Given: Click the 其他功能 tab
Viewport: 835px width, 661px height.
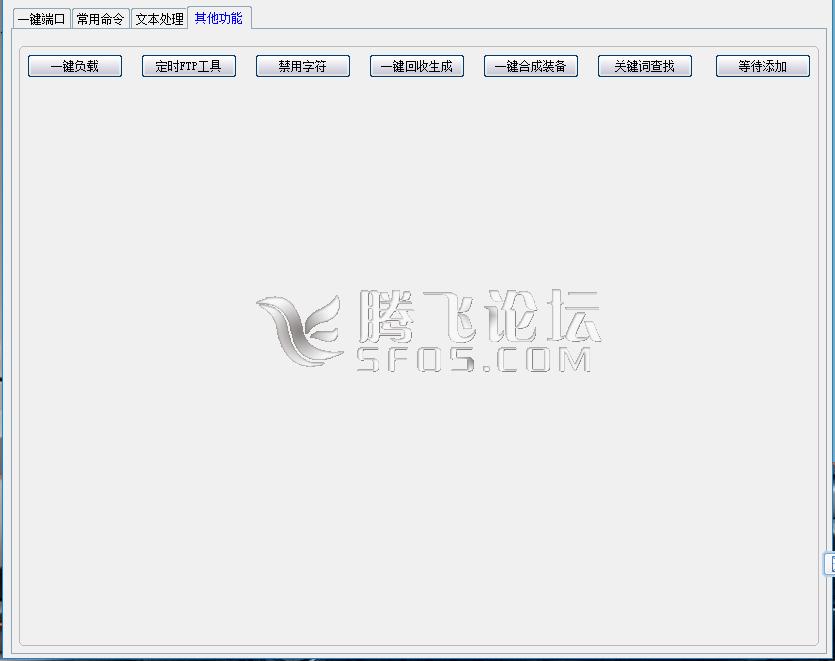Looking at the screenshot, I should 219,18.
